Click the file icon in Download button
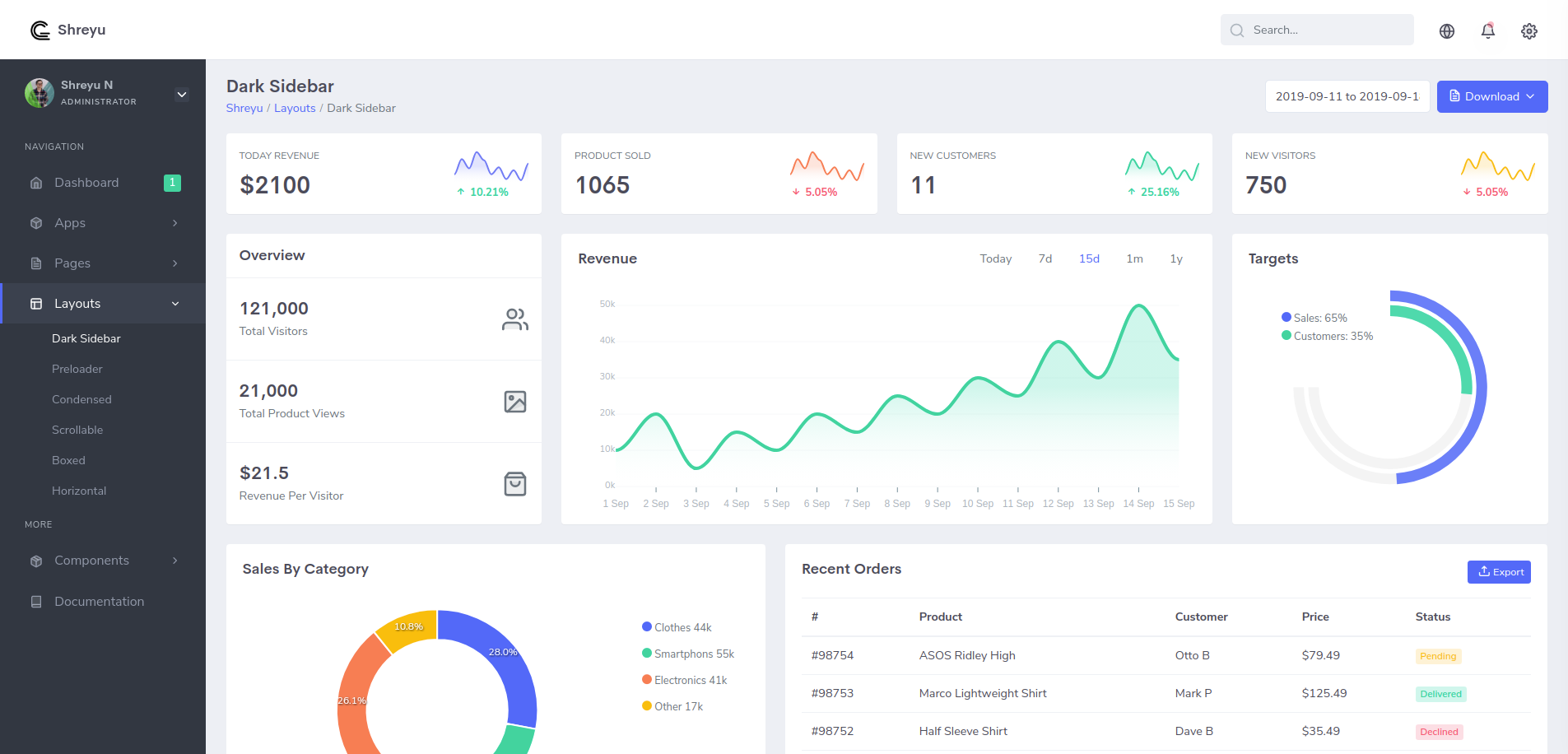Screen dimensions: 1568x754 (1454, 96)
